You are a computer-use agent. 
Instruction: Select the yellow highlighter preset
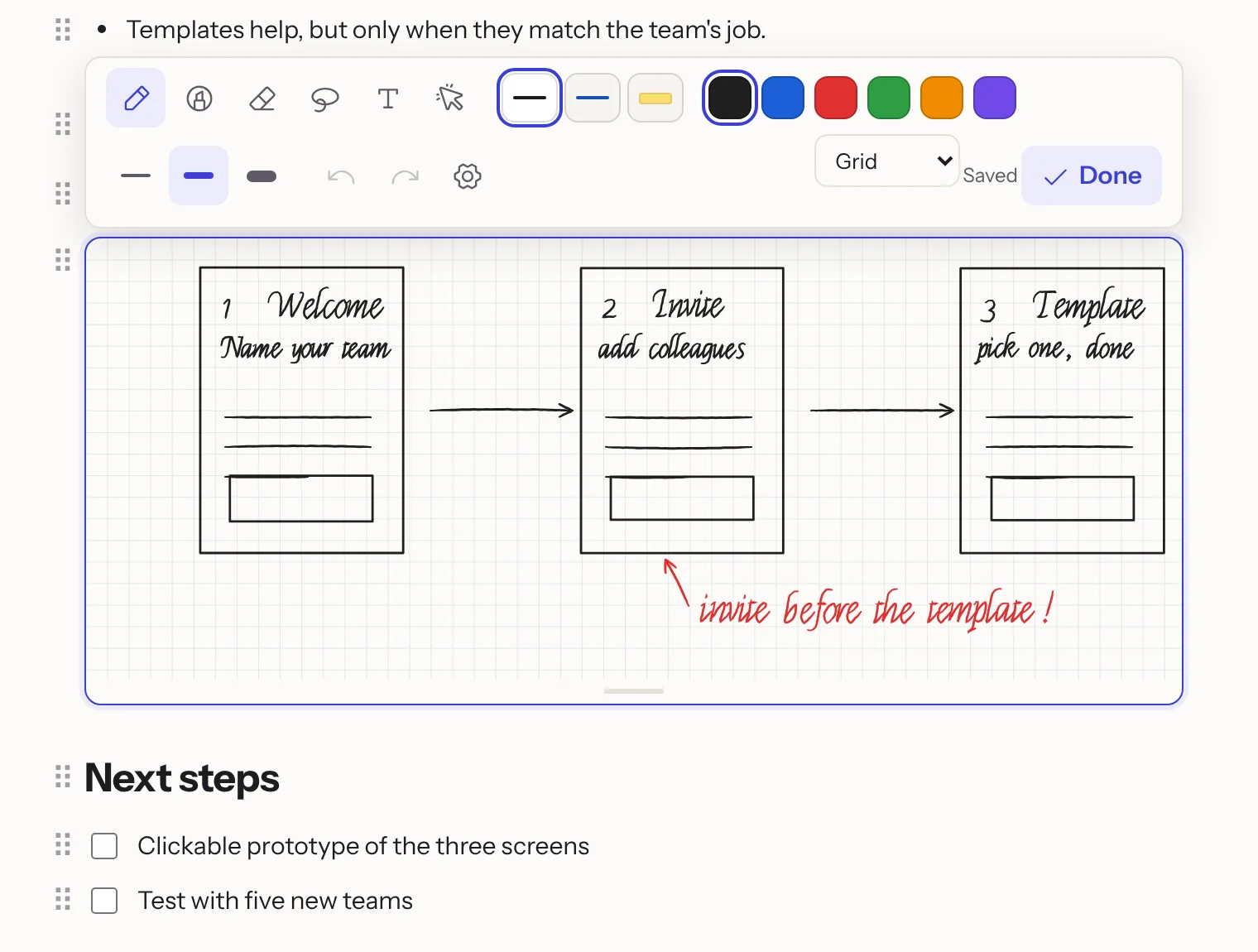[655, 98]
